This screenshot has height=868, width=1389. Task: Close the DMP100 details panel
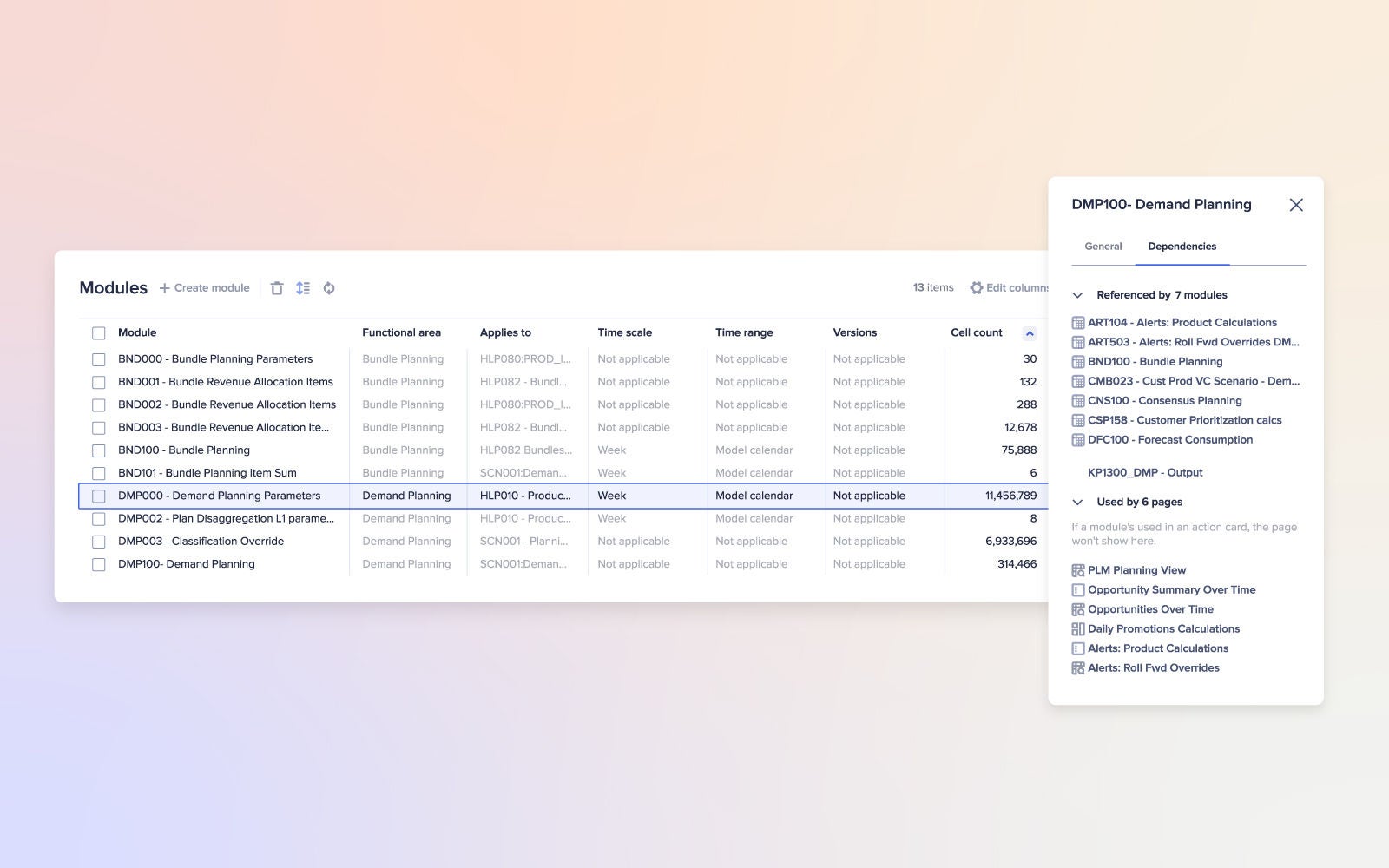click(x=1296, y=205)
